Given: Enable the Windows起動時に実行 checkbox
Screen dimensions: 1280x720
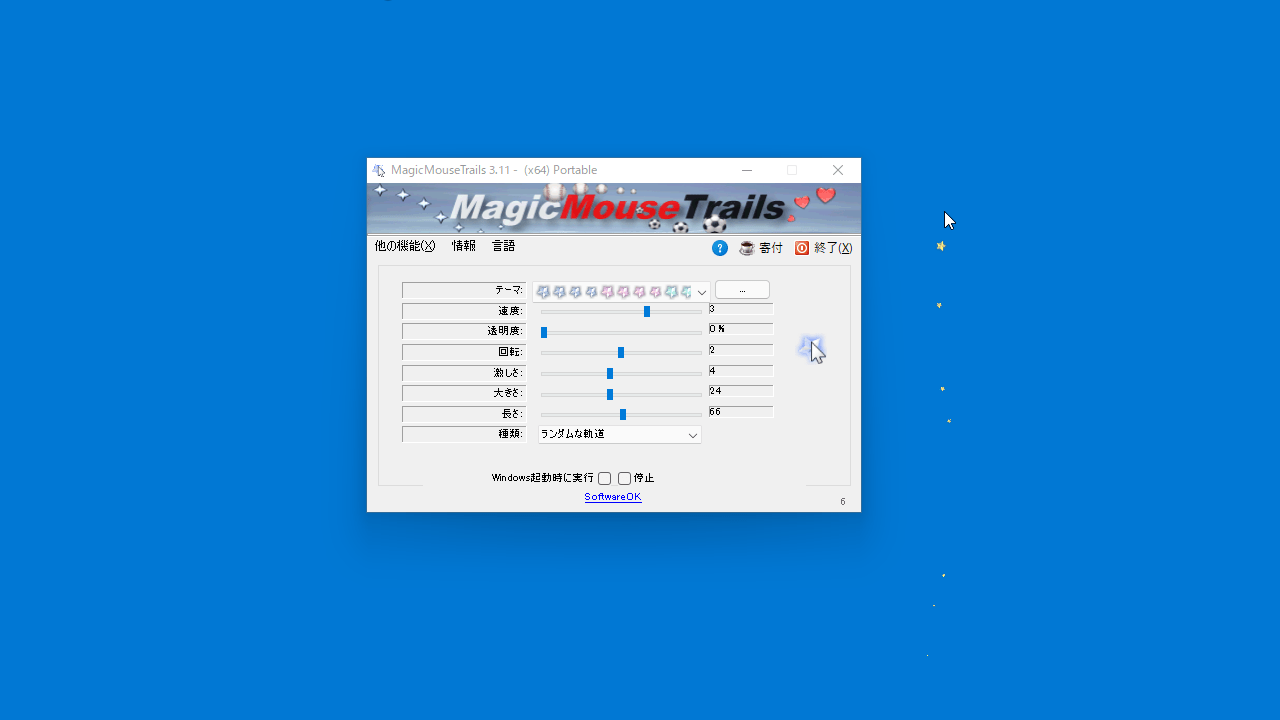Looking at the screenshot, I should pos(604,479).
